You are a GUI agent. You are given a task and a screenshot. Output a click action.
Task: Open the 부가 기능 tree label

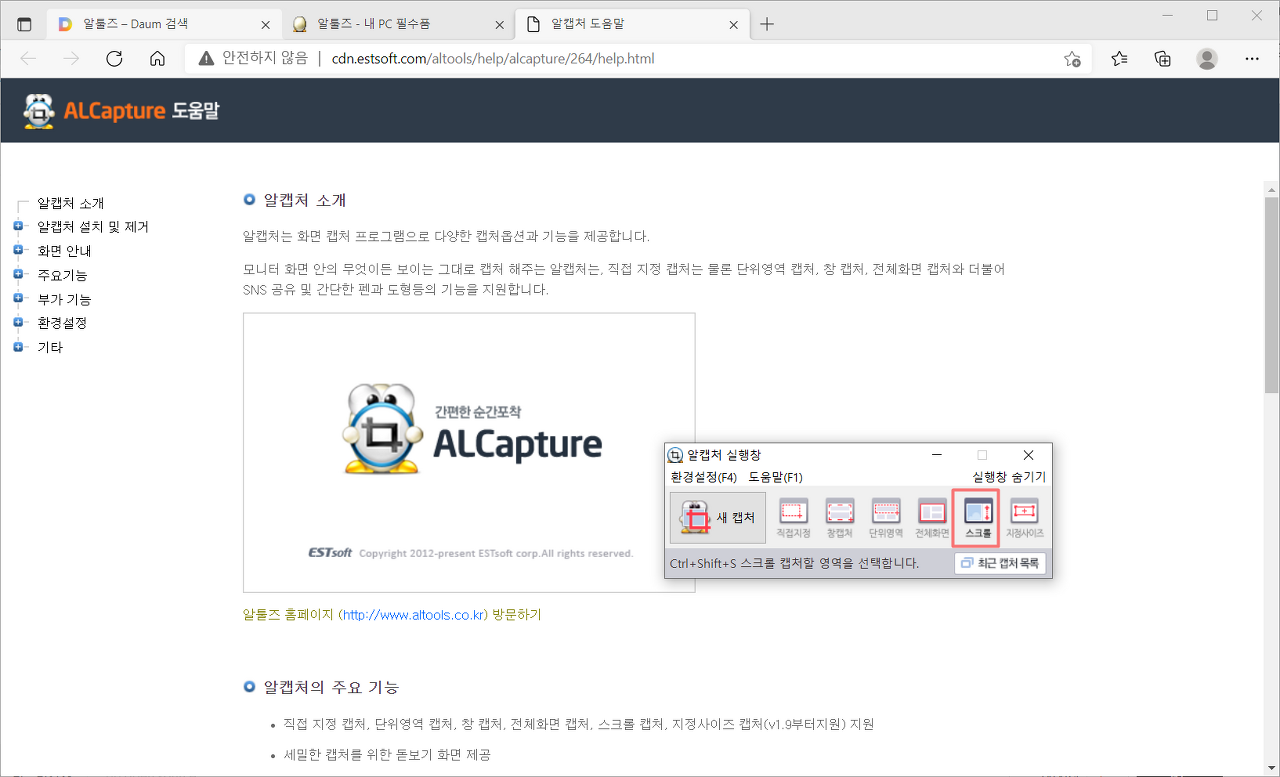pyautogui.click(x=64, y=299)
